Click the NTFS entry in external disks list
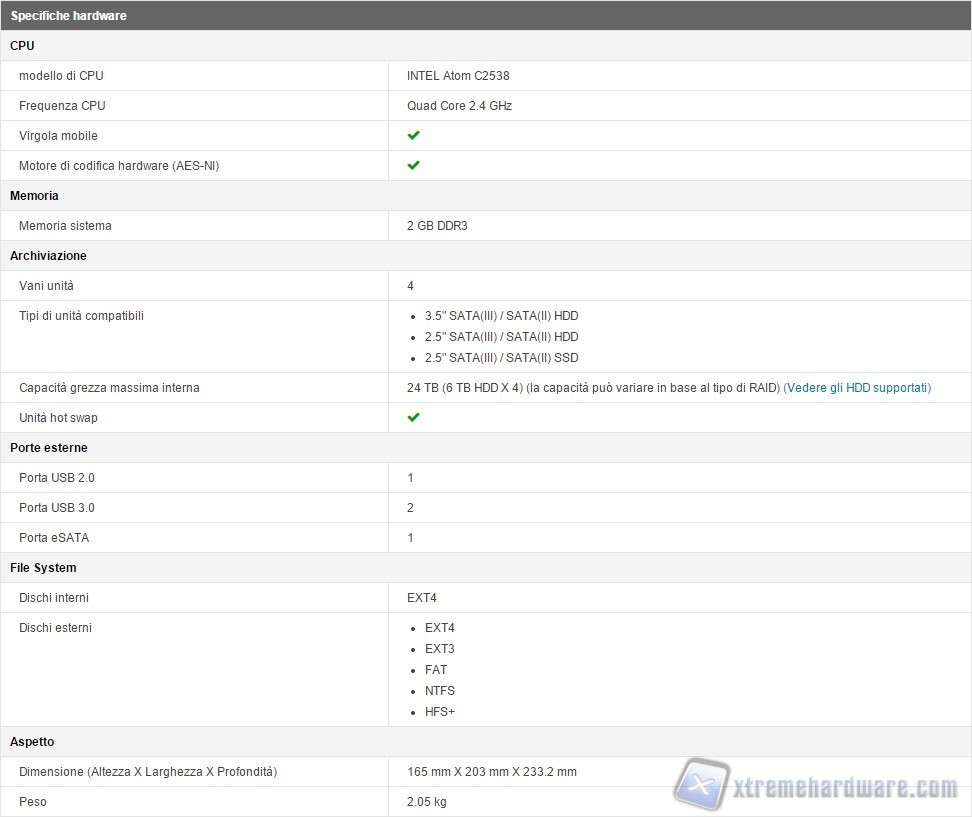 [439, 691]
